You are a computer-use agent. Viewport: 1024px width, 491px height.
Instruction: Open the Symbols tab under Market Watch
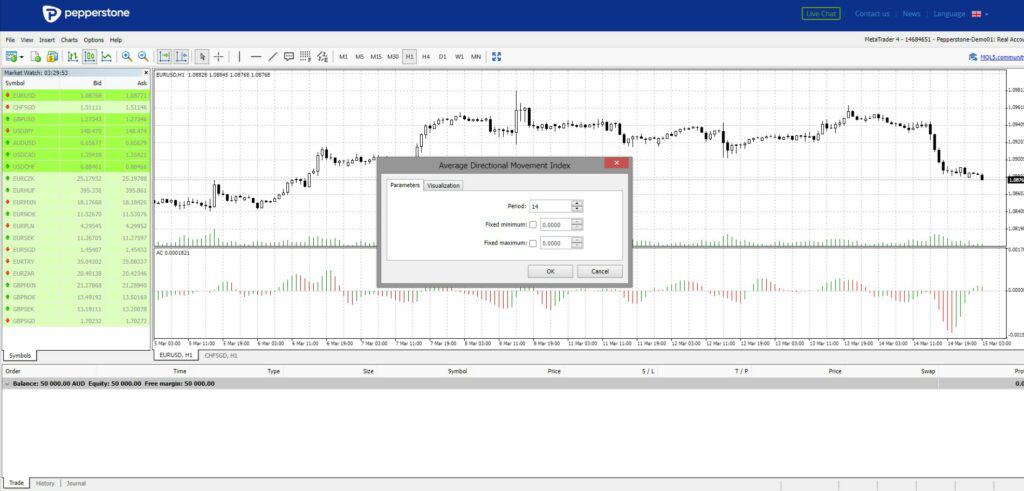point(20,356)
